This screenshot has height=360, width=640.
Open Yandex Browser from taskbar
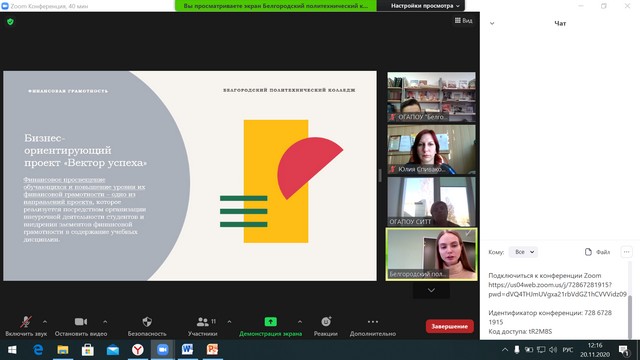[138, 350]
